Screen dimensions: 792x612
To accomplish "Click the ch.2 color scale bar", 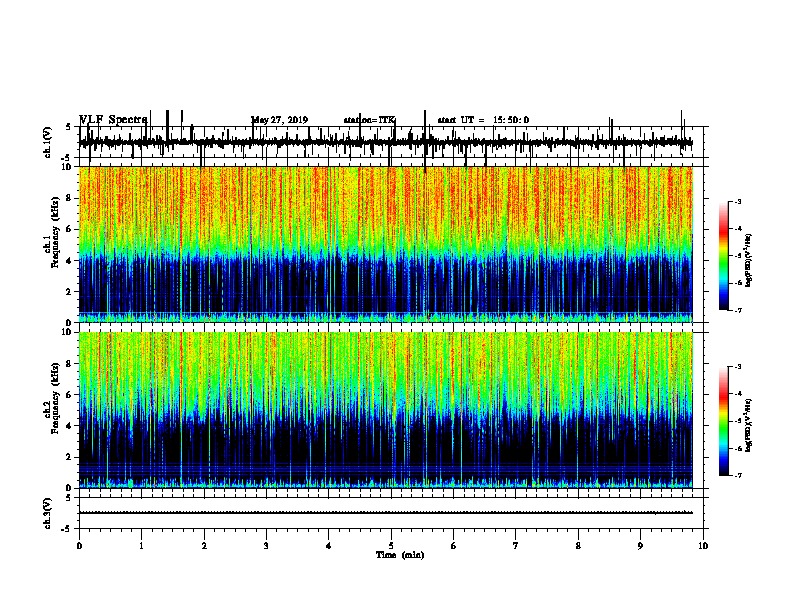I will pyautogui.click(x=724, y=421).
